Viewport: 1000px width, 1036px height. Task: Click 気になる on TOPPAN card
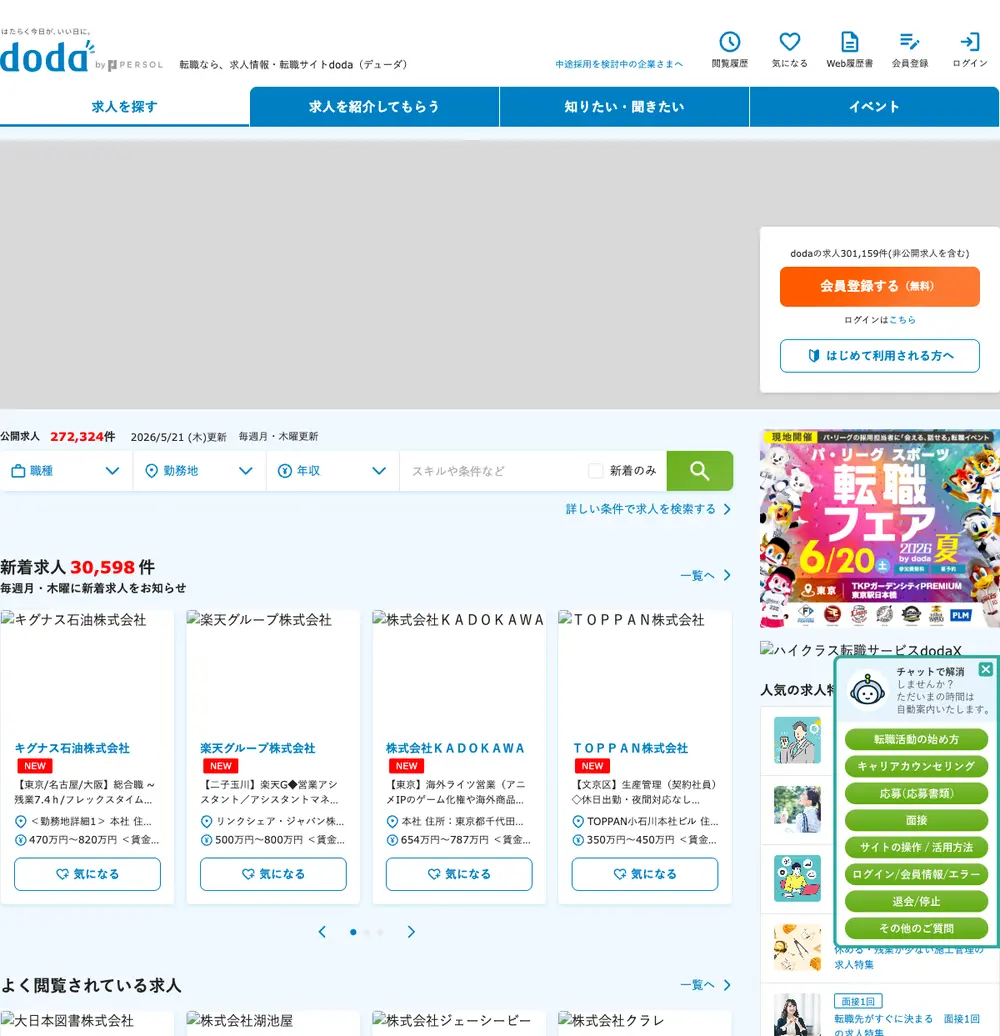coord(645,874)
